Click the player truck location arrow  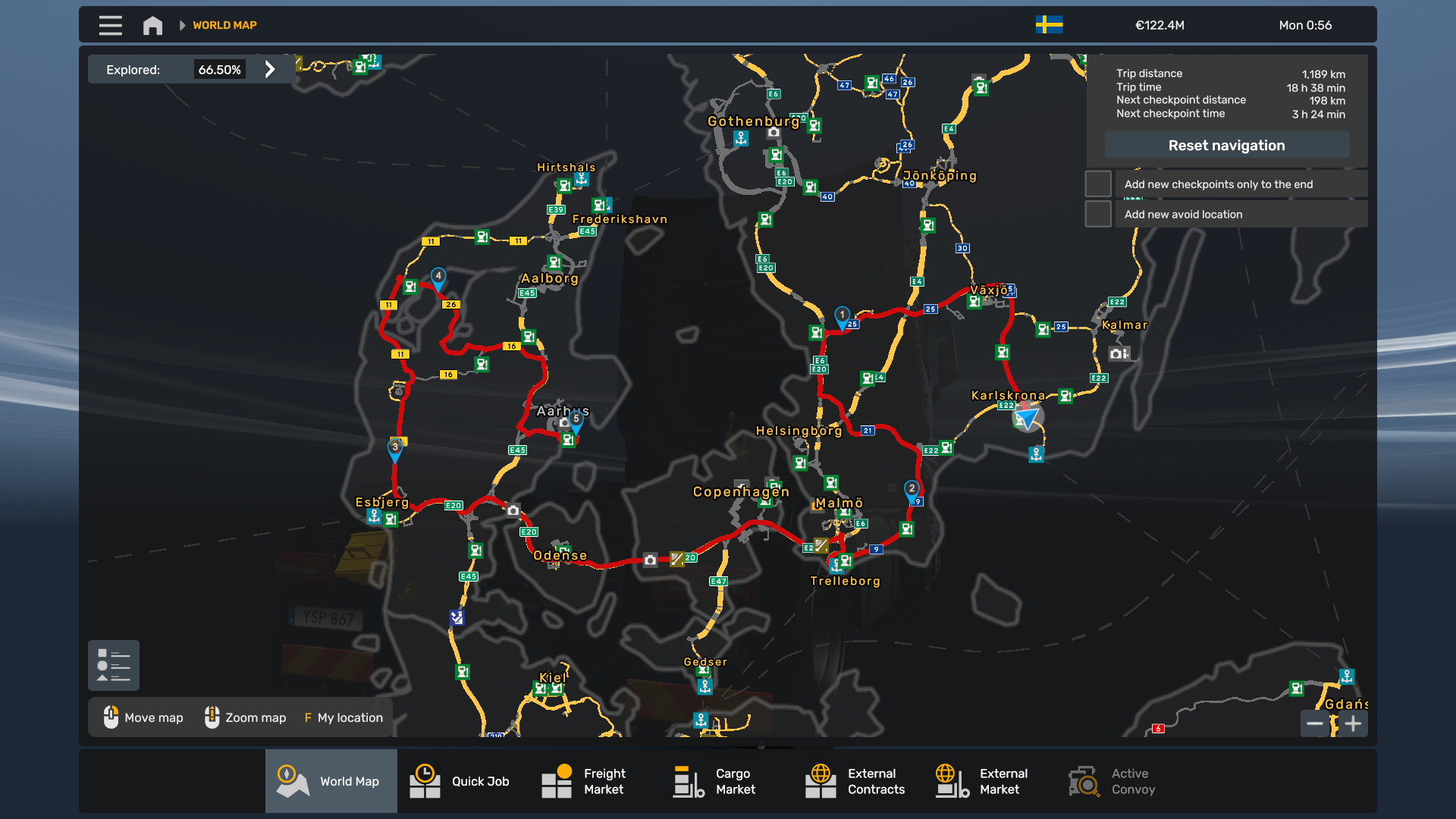[1028, 417]
